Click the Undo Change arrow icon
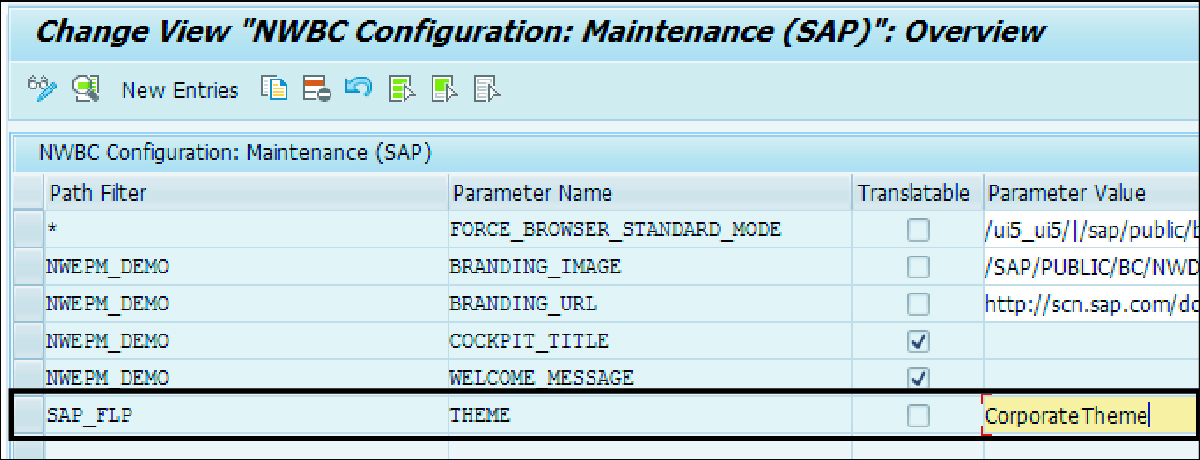 point(359,88)
